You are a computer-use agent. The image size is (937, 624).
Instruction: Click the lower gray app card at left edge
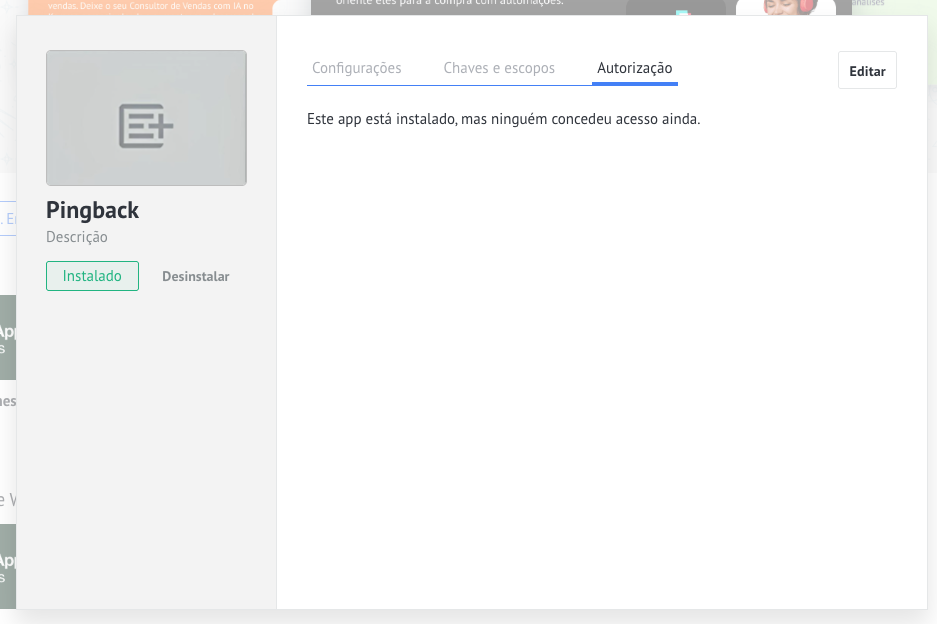[x=8, y=566]
